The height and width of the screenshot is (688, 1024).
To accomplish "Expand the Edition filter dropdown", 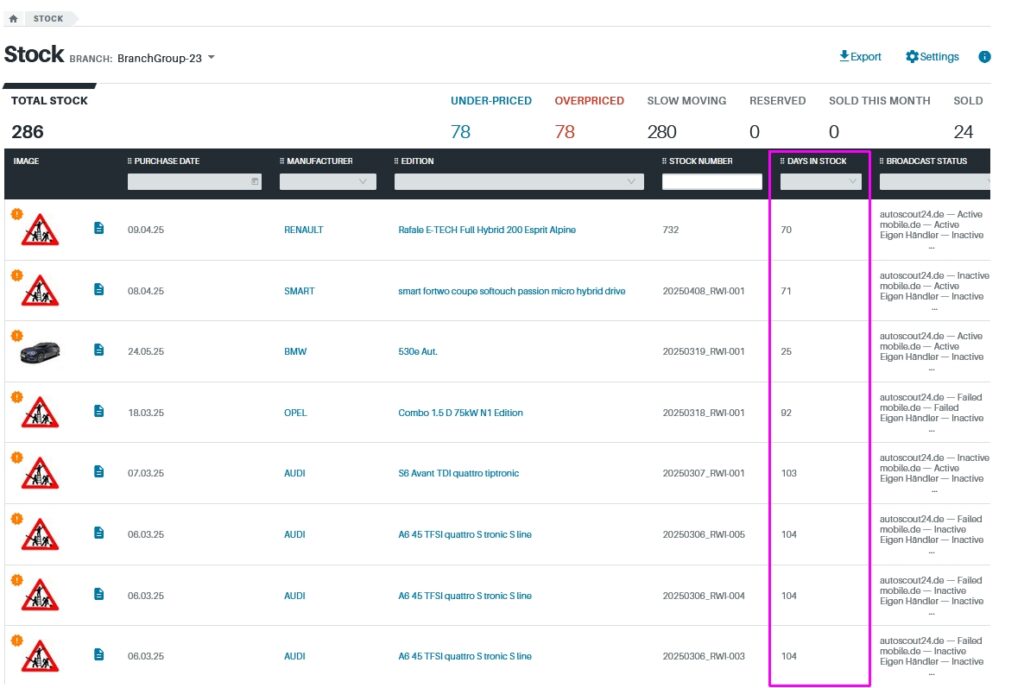I will 518,182.
